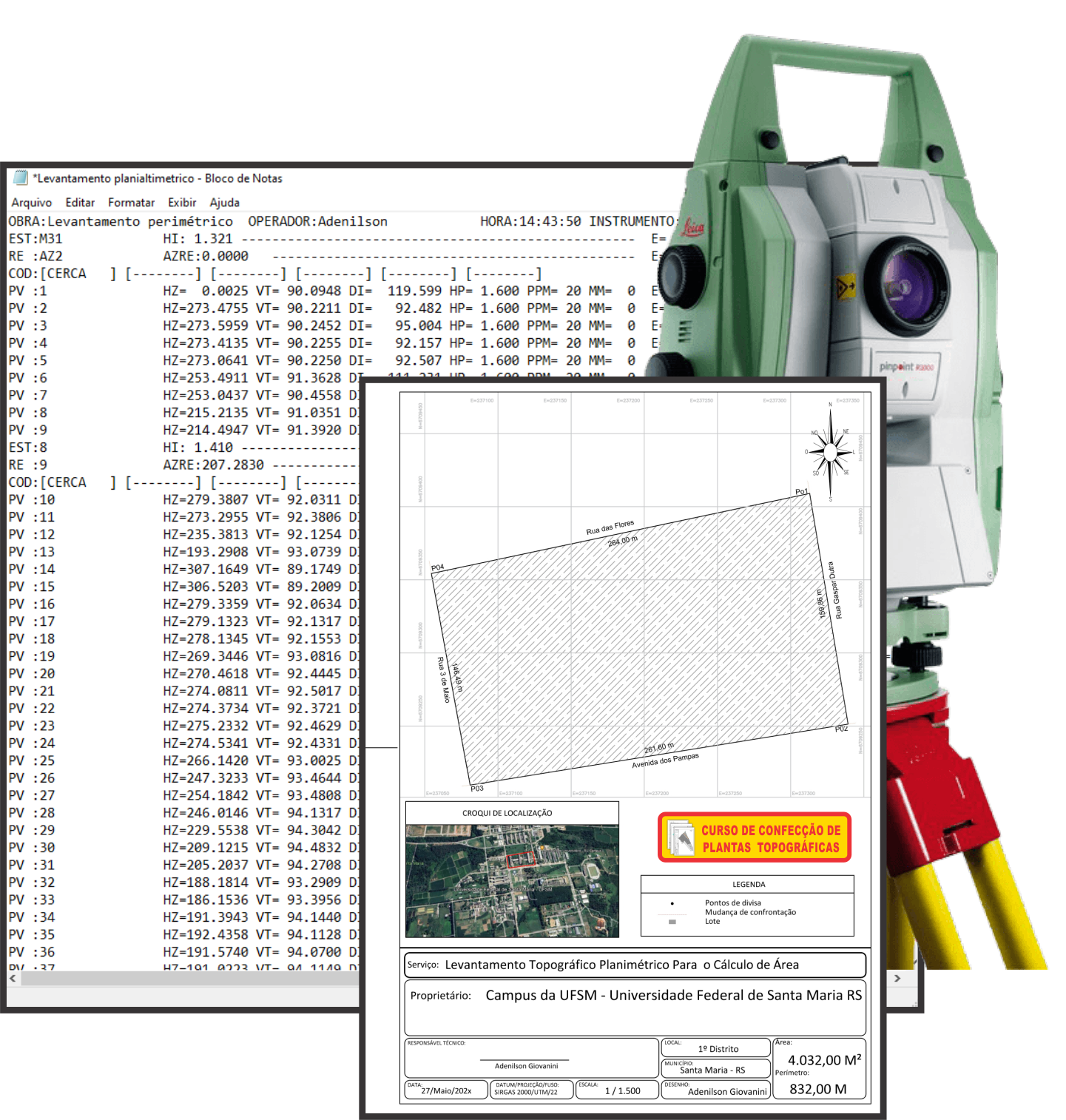Click the Notepad horizontal scrollbar track
The height and width of the screenshot is (1120, 1066).
click(x=191, y=978)
